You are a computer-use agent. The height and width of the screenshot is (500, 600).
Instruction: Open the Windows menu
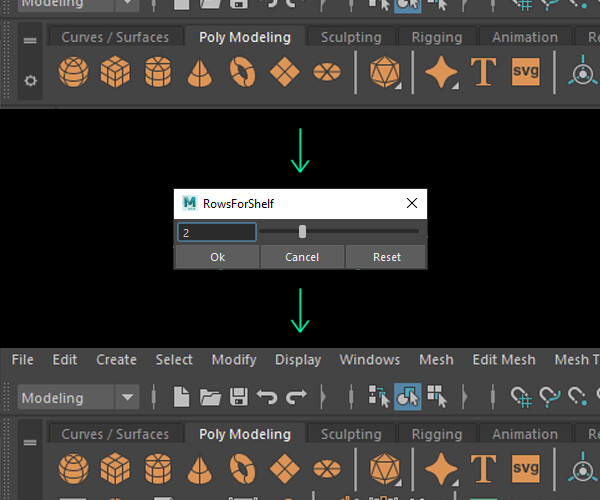point(370,360)
